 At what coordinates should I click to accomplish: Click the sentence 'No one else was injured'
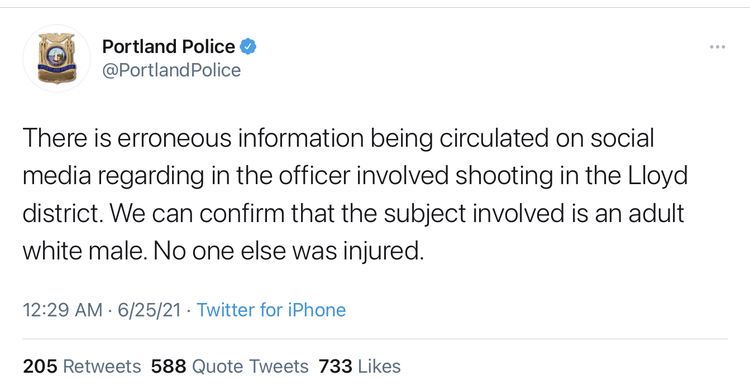click(288, 252)
